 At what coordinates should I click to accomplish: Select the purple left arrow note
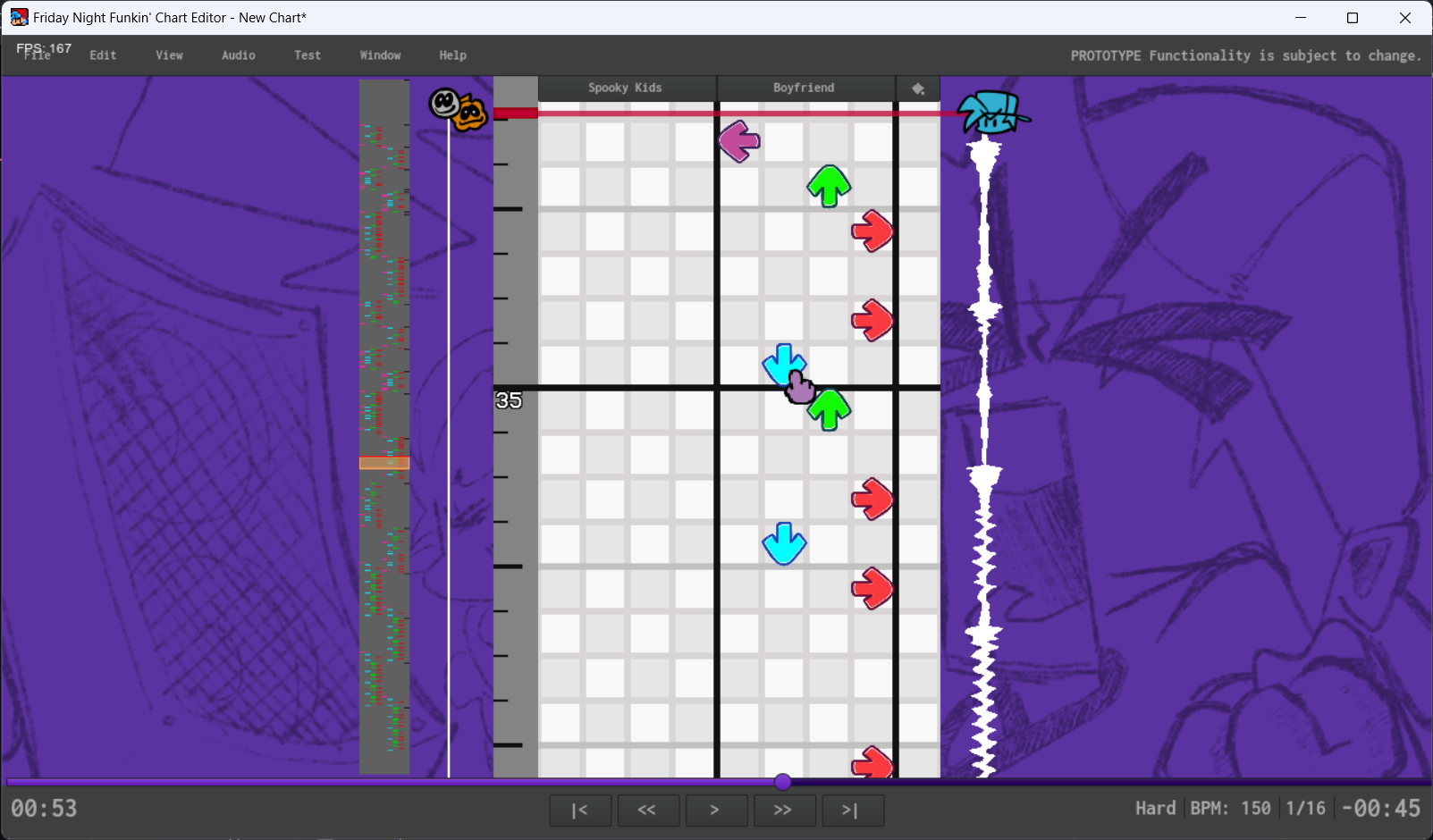coord(739,141)
